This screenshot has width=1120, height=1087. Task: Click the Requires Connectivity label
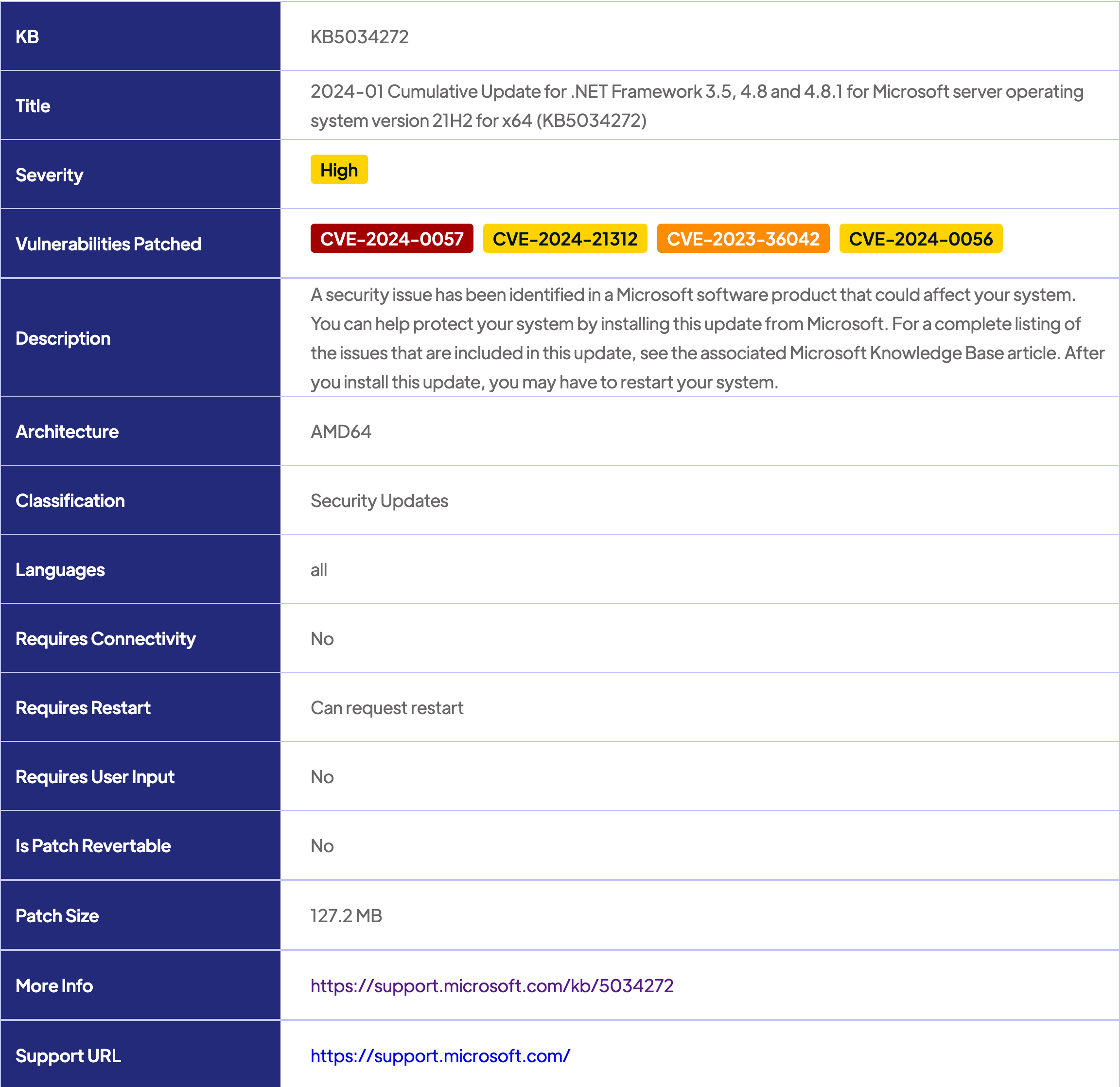105,638
